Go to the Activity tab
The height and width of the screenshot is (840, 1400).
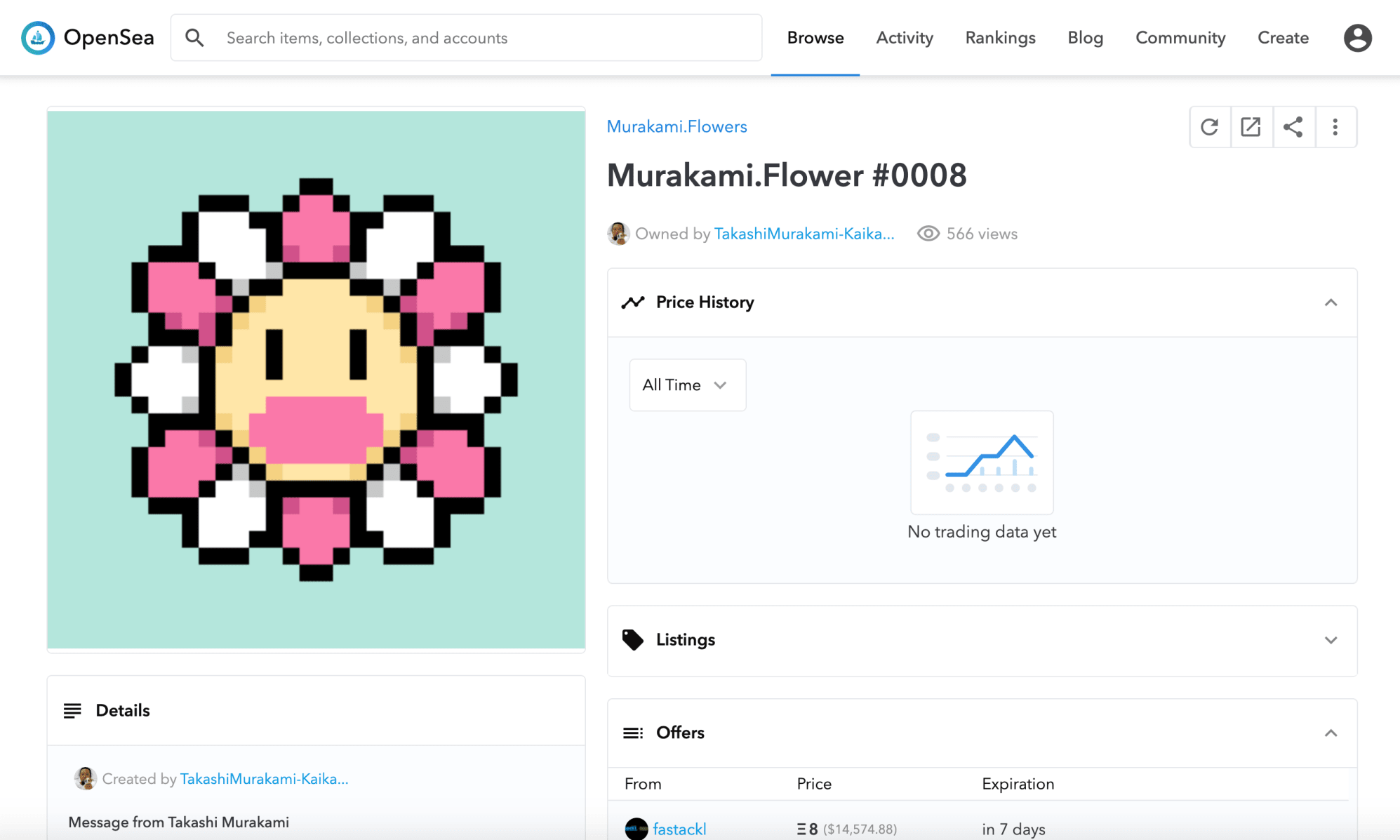click(x=904, y=38)
